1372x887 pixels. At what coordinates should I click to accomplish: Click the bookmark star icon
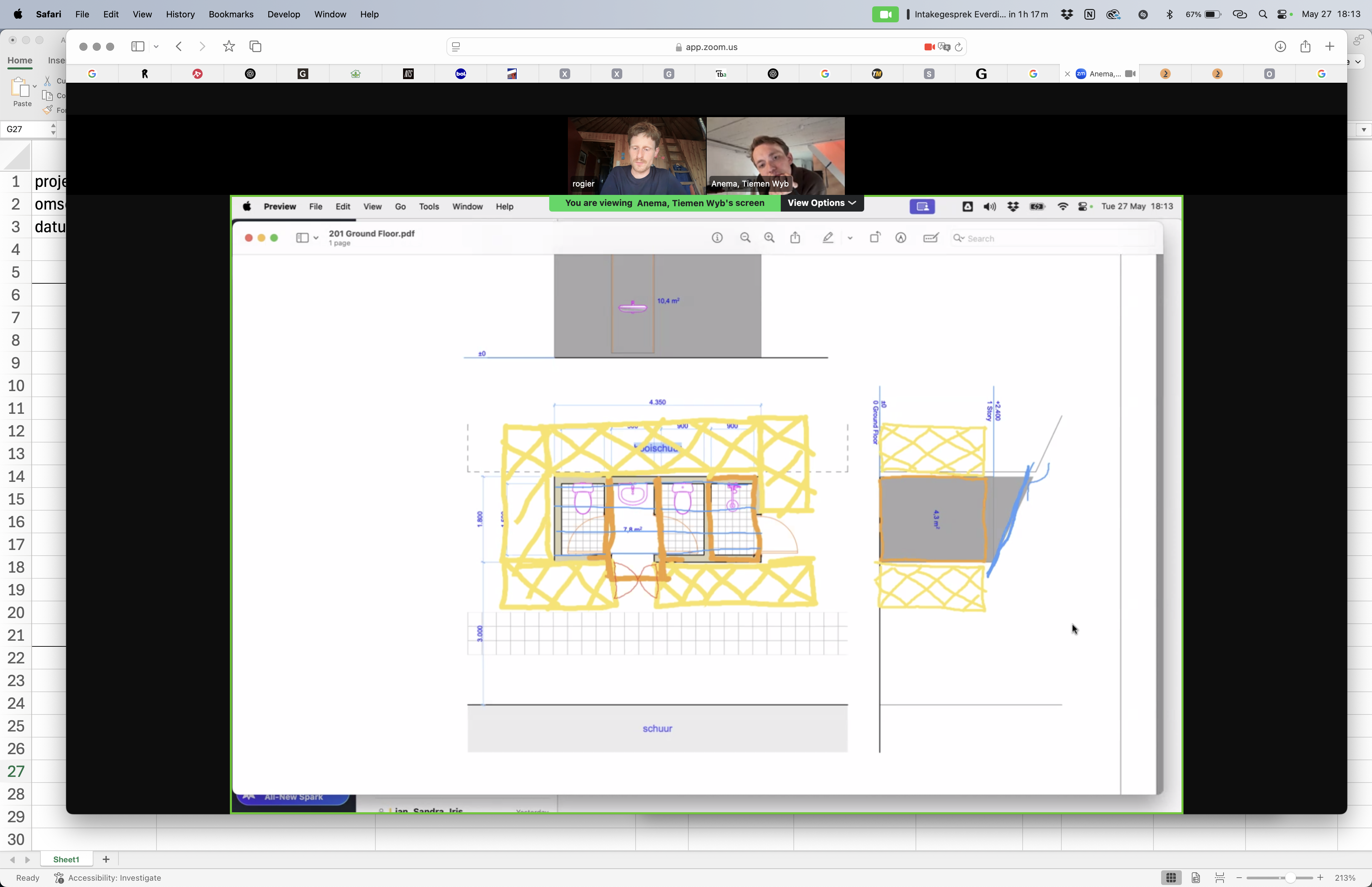229,47
